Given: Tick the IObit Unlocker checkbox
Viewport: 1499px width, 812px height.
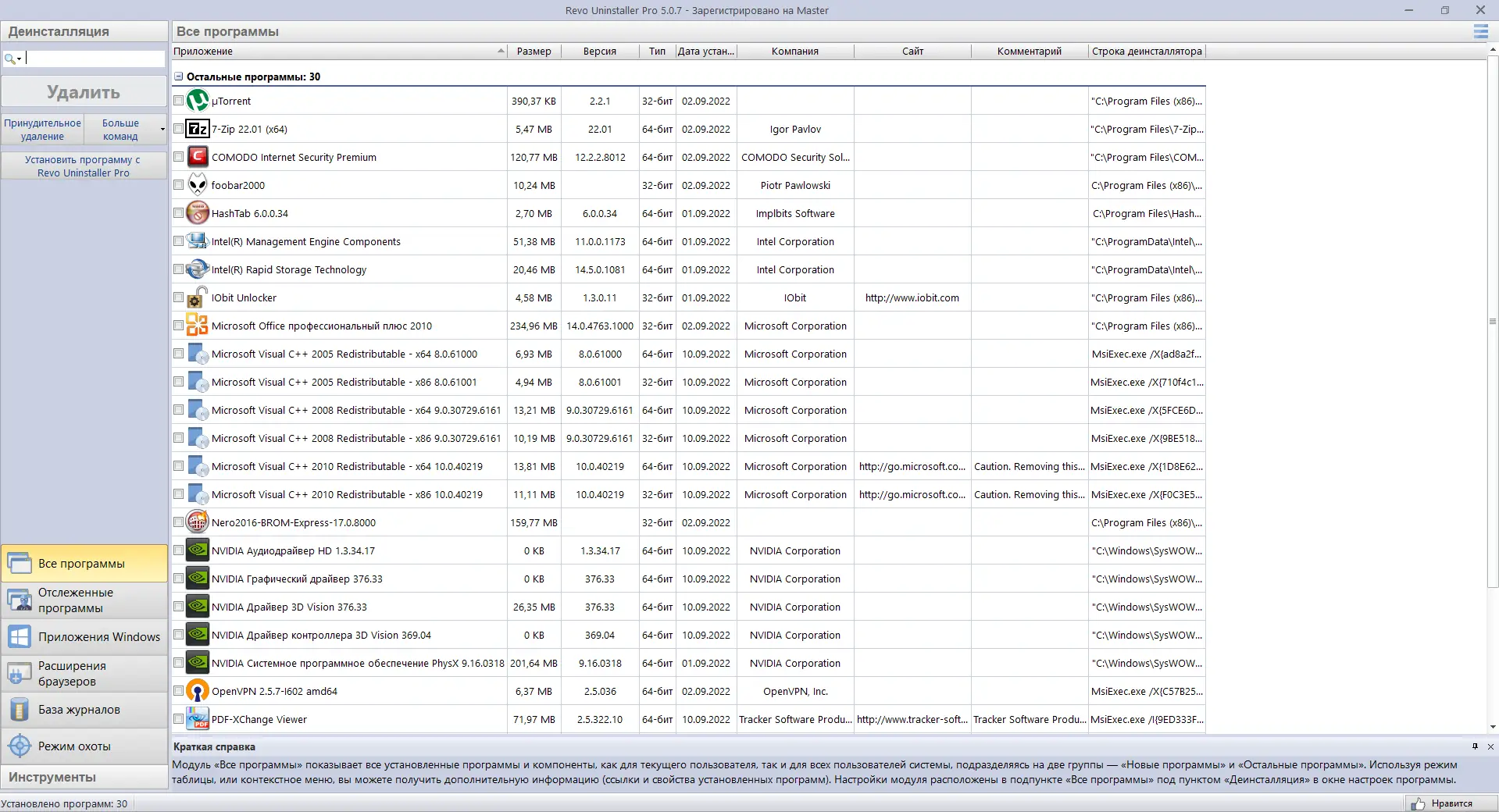Looking at the screenshot, I should click(x=178, y=297).
